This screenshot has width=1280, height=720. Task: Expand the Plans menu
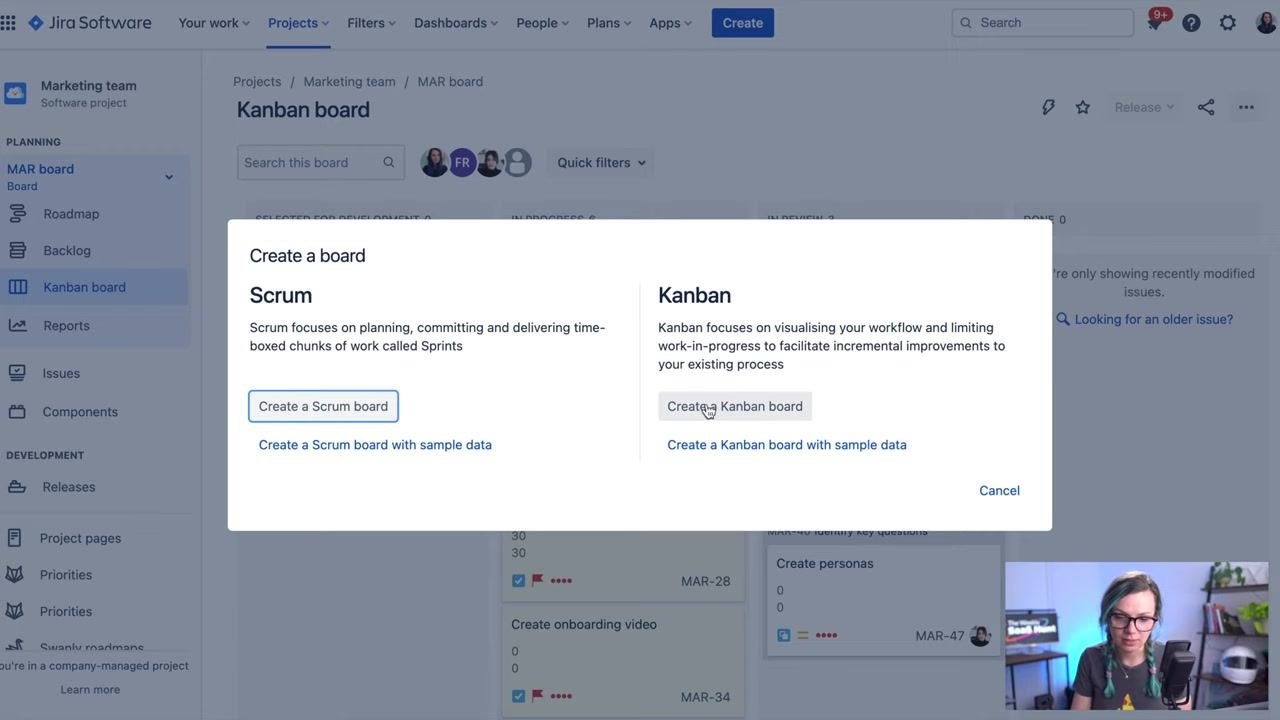(x=609, y=23)
